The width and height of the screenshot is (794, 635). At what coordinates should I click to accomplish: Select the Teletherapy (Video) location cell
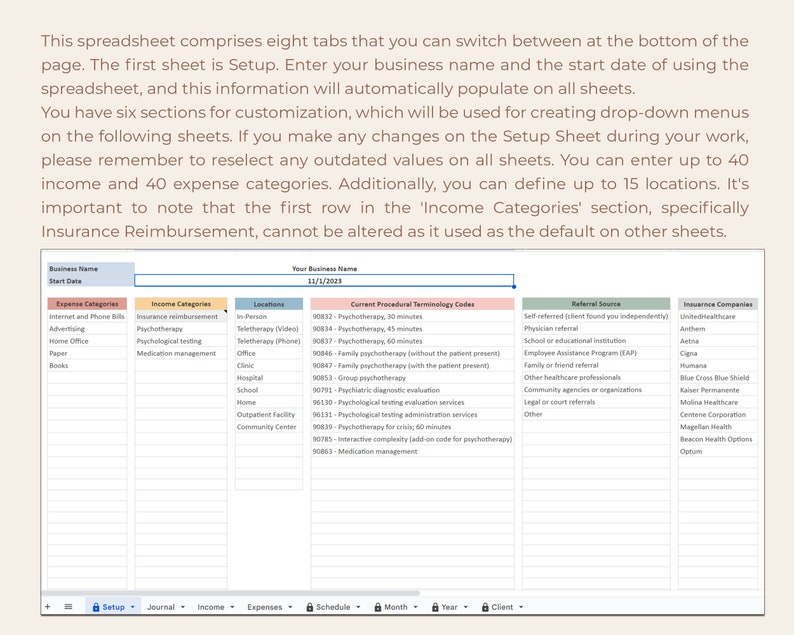click(x=269, y=329)
